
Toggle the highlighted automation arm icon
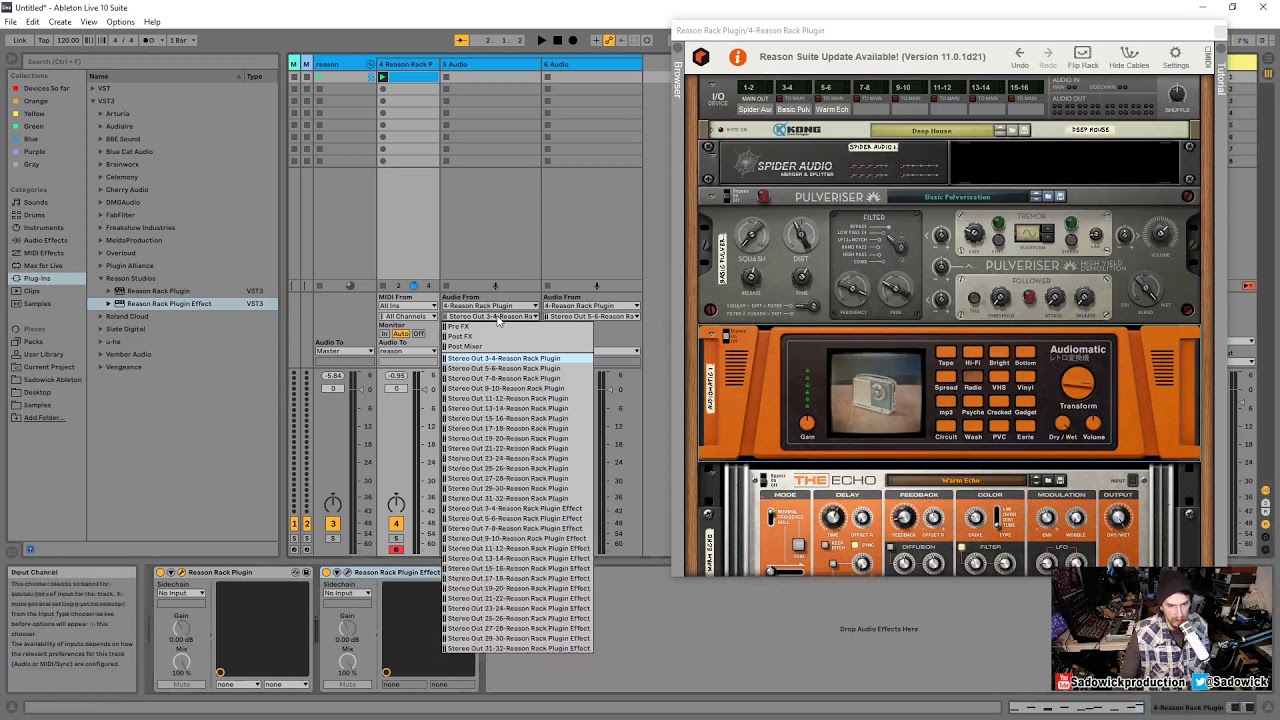(x=609, y=40)
